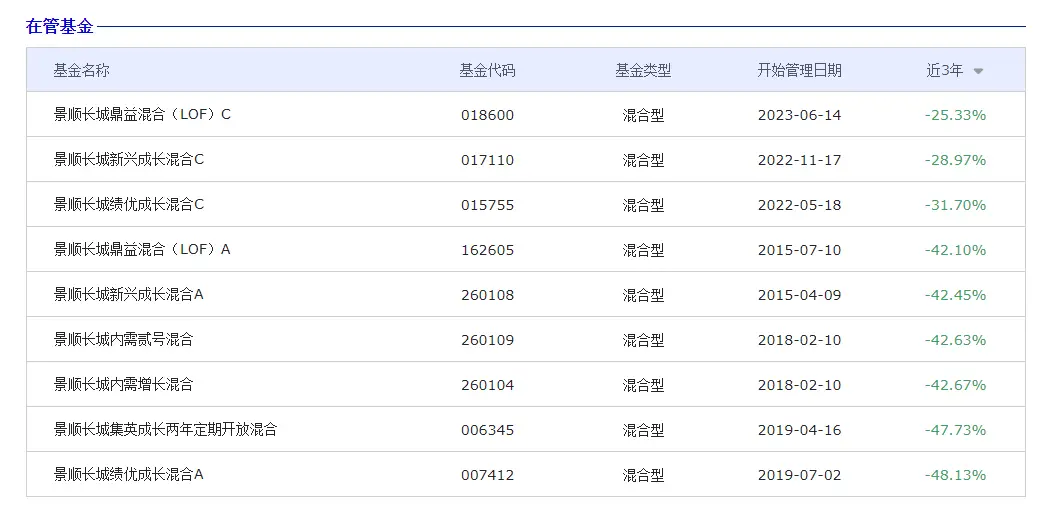Click the -28.97% return value
The width and height of the screenshot is (1050, 512).
click(x=956, y=160)
